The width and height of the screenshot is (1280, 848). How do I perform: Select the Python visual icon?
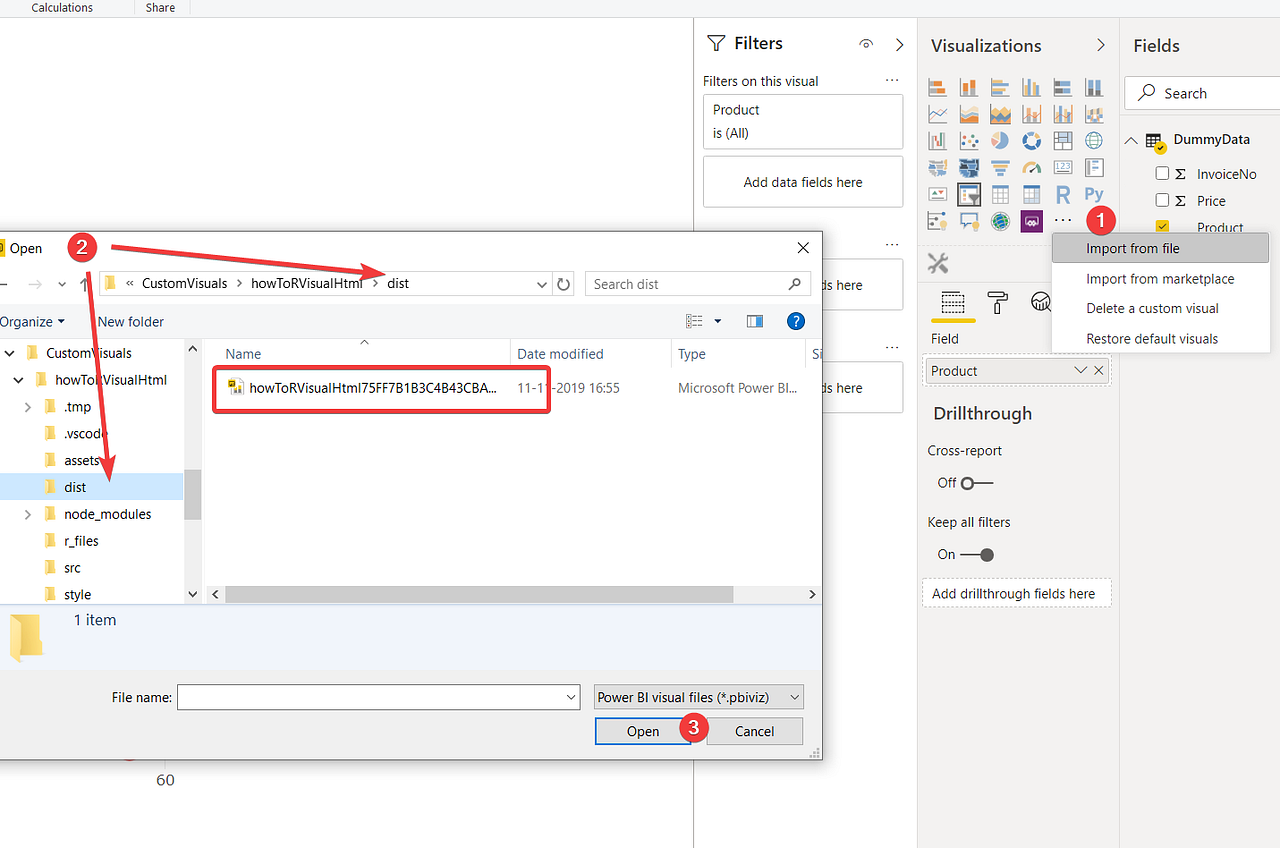pyautogui.click(x=1093, y=194)
